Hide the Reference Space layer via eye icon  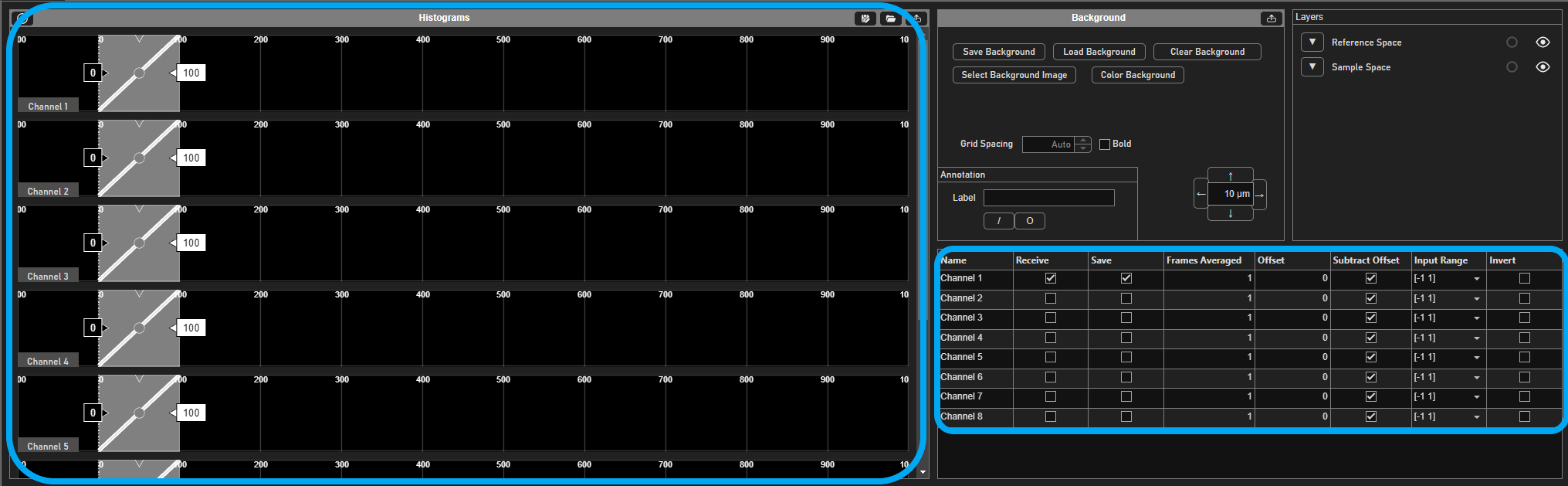(1543, 42)
